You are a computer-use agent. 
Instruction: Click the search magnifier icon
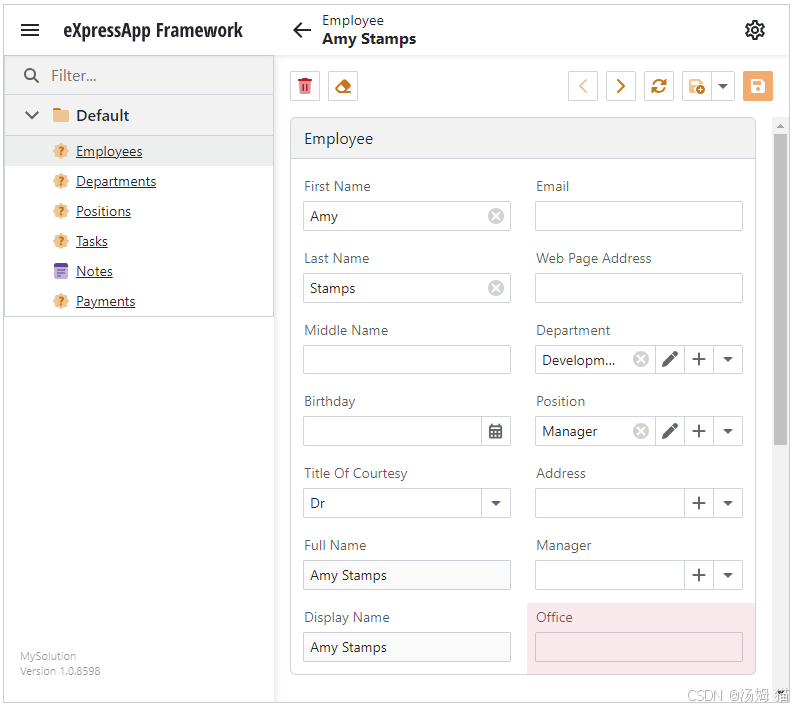(x=31, y=76)
